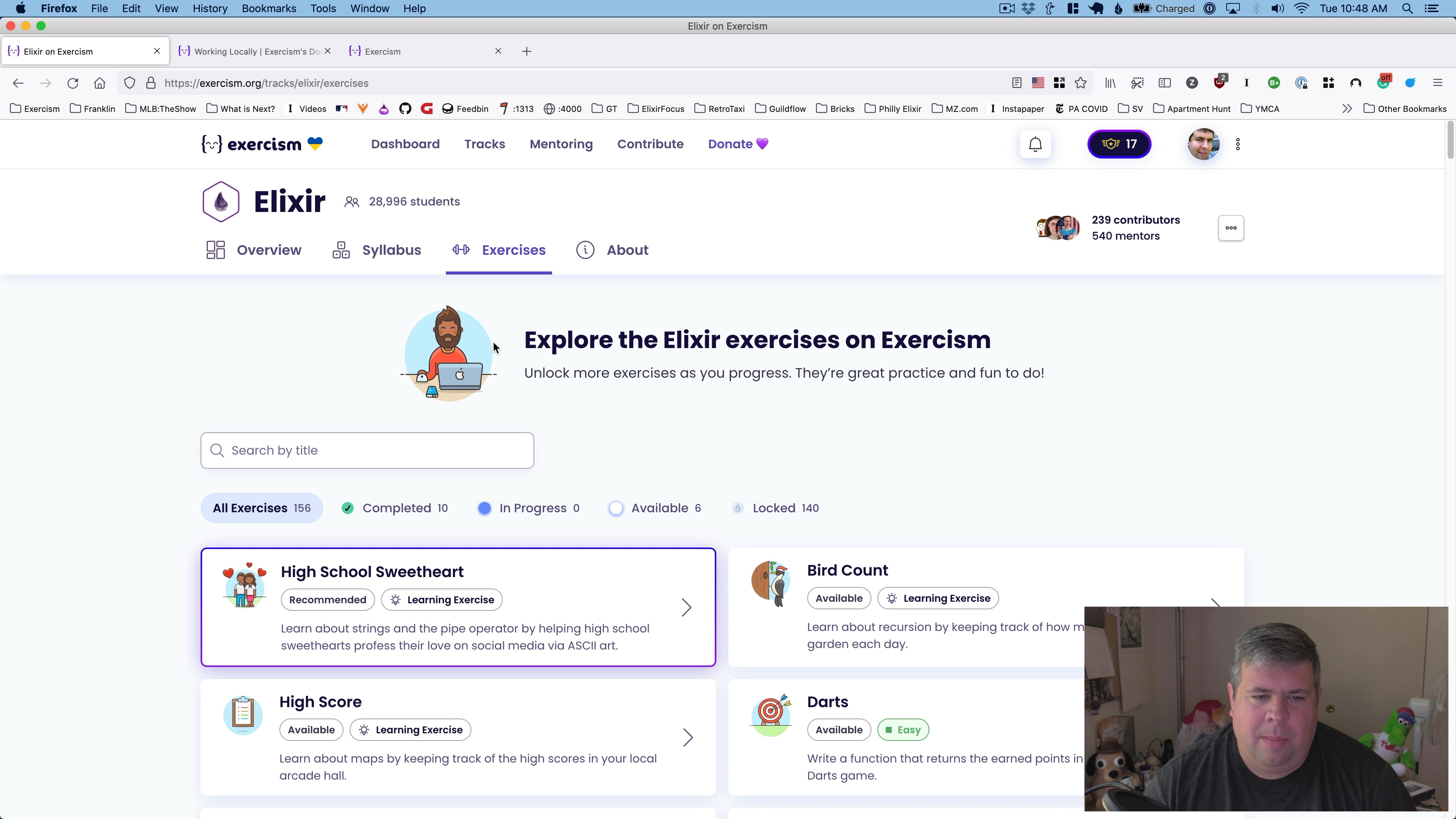Open a new browser tab

click(x=526, y=52)
